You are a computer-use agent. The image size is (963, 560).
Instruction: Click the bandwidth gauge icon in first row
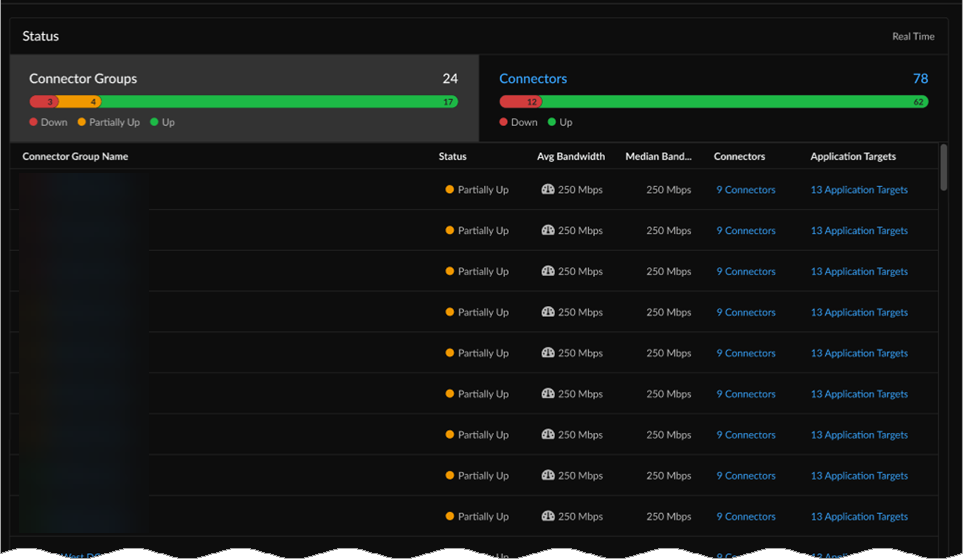click(547, 190)
